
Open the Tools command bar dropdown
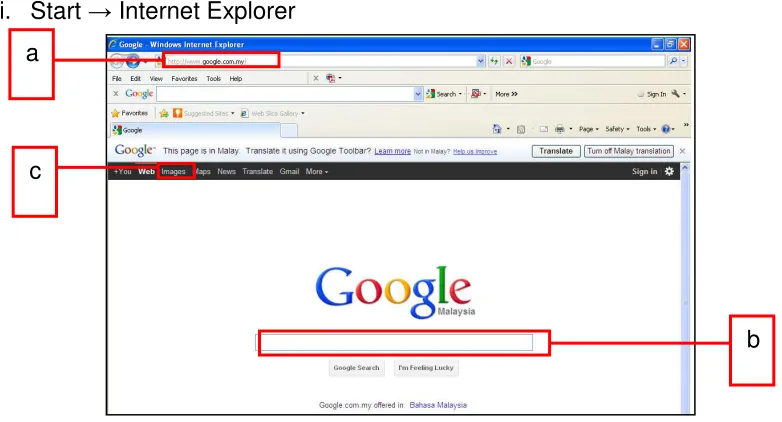[646, 129]
